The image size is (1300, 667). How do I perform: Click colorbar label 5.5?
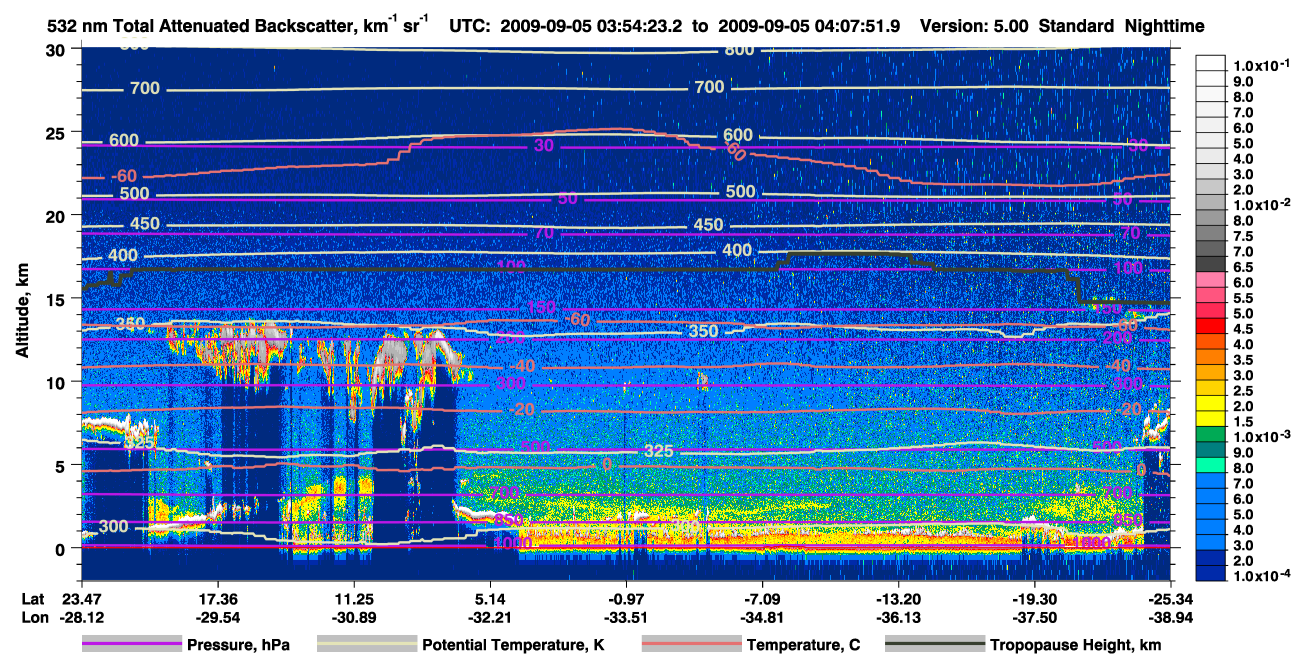[1244, 298]
